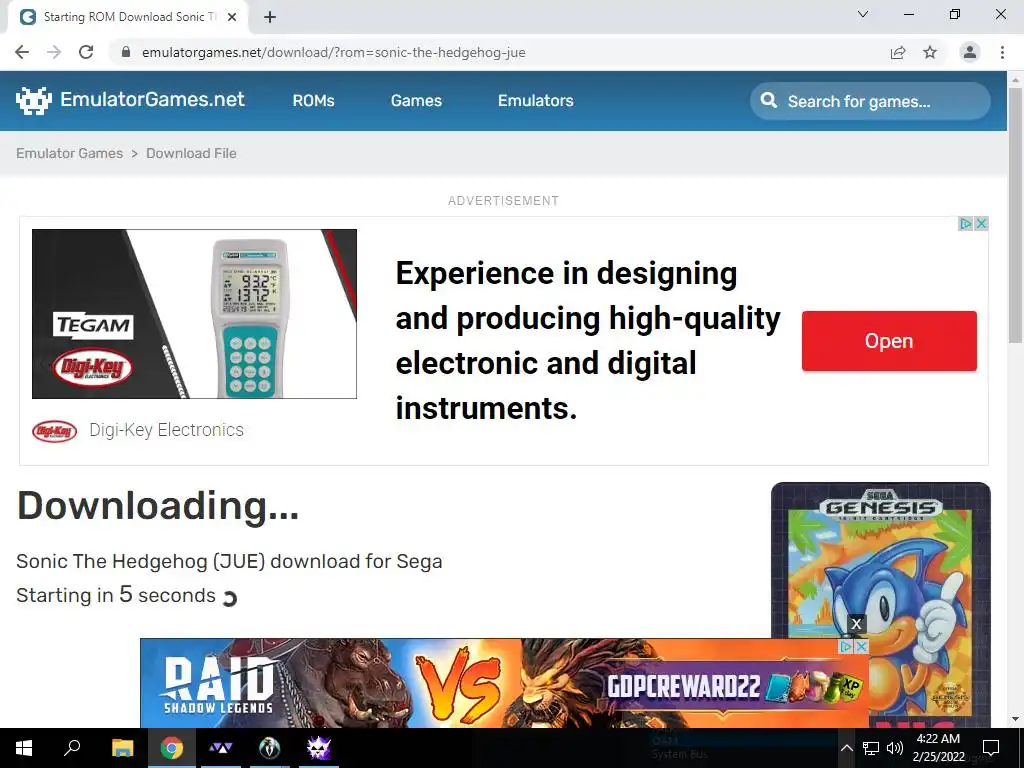
Task: Click the network tray icon
Action: pyautogui.click(x=871, y=748)
